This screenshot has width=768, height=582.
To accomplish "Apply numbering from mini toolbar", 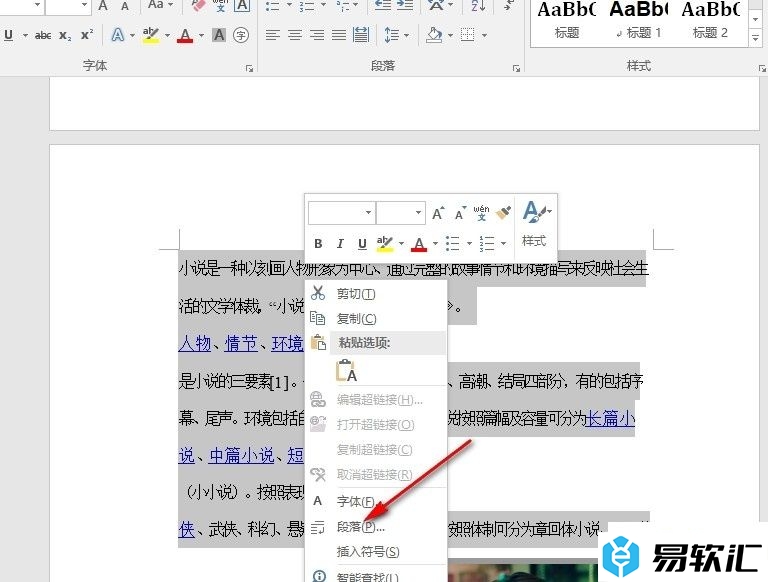I will (487, 243).
